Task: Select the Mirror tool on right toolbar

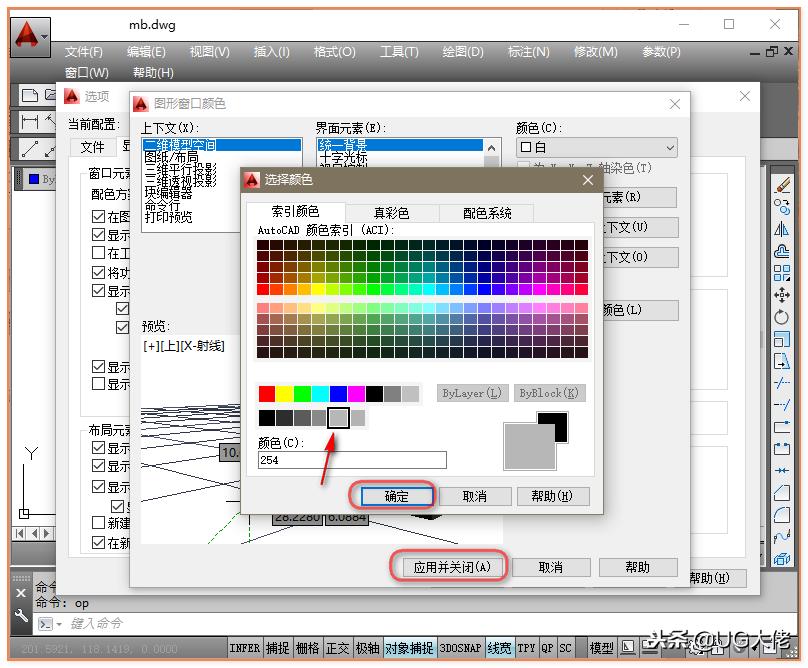Action: (784, 230)
